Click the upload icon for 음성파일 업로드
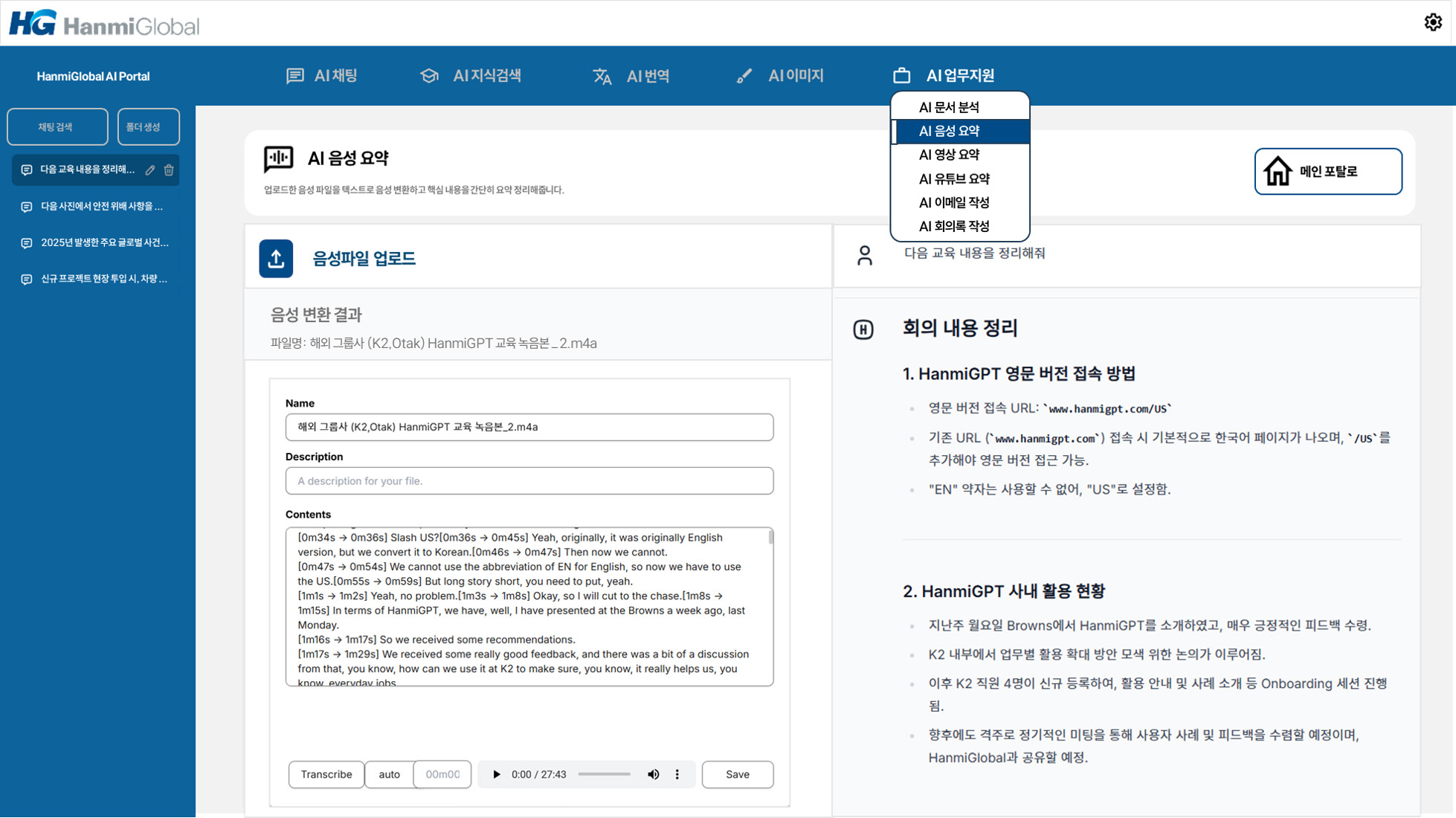 coord(276,259)
